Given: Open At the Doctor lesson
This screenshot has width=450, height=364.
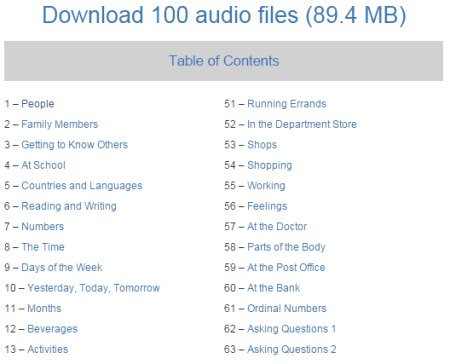Looking at the screenshot, I should [x=277, y=226].
